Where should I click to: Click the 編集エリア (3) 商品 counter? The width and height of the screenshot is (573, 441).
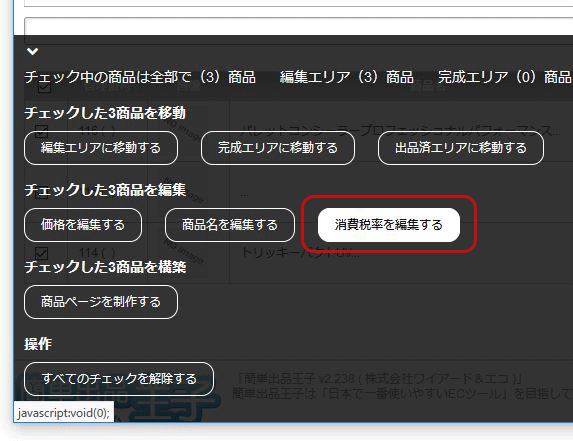pos(346,77)
